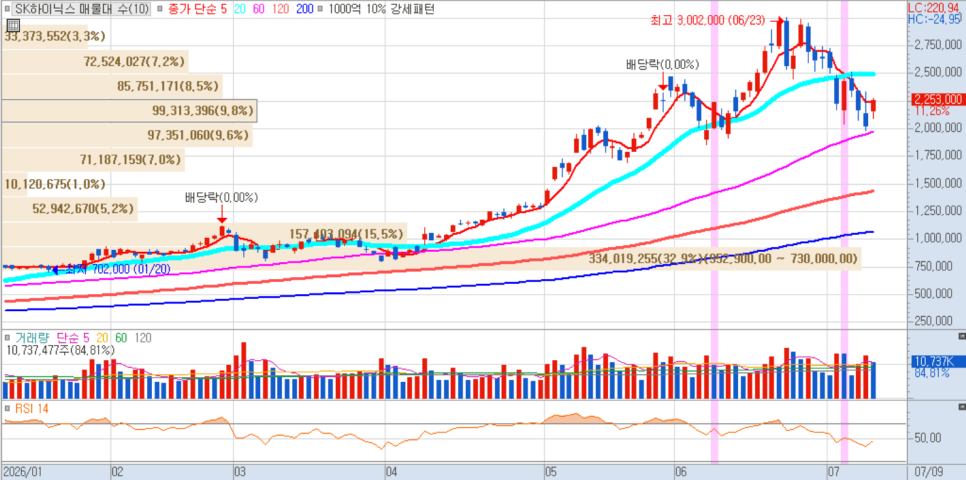Viewport: 966px width, 480px height.
Task: Click the orange 20 volume average label
Action: (x=102, y=338)
